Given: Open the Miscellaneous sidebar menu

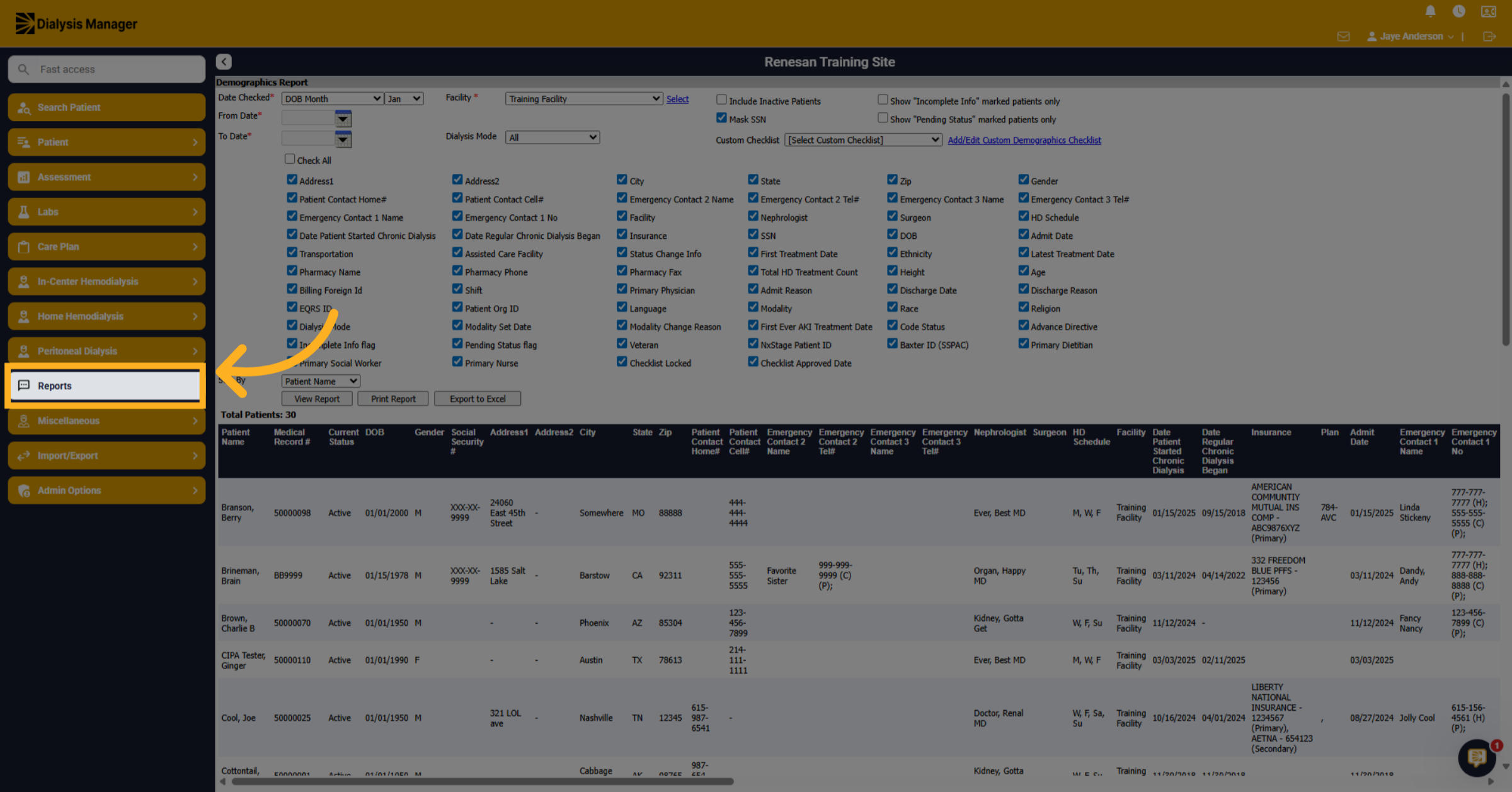Looking at the screenshot, I should click(106, 421).
